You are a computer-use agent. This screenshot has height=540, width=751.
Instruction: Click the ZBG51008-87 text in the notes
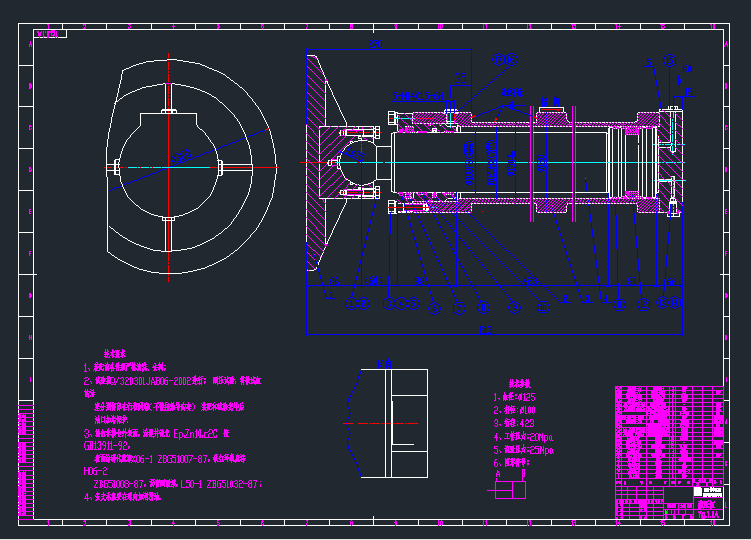tap(121, 484)
